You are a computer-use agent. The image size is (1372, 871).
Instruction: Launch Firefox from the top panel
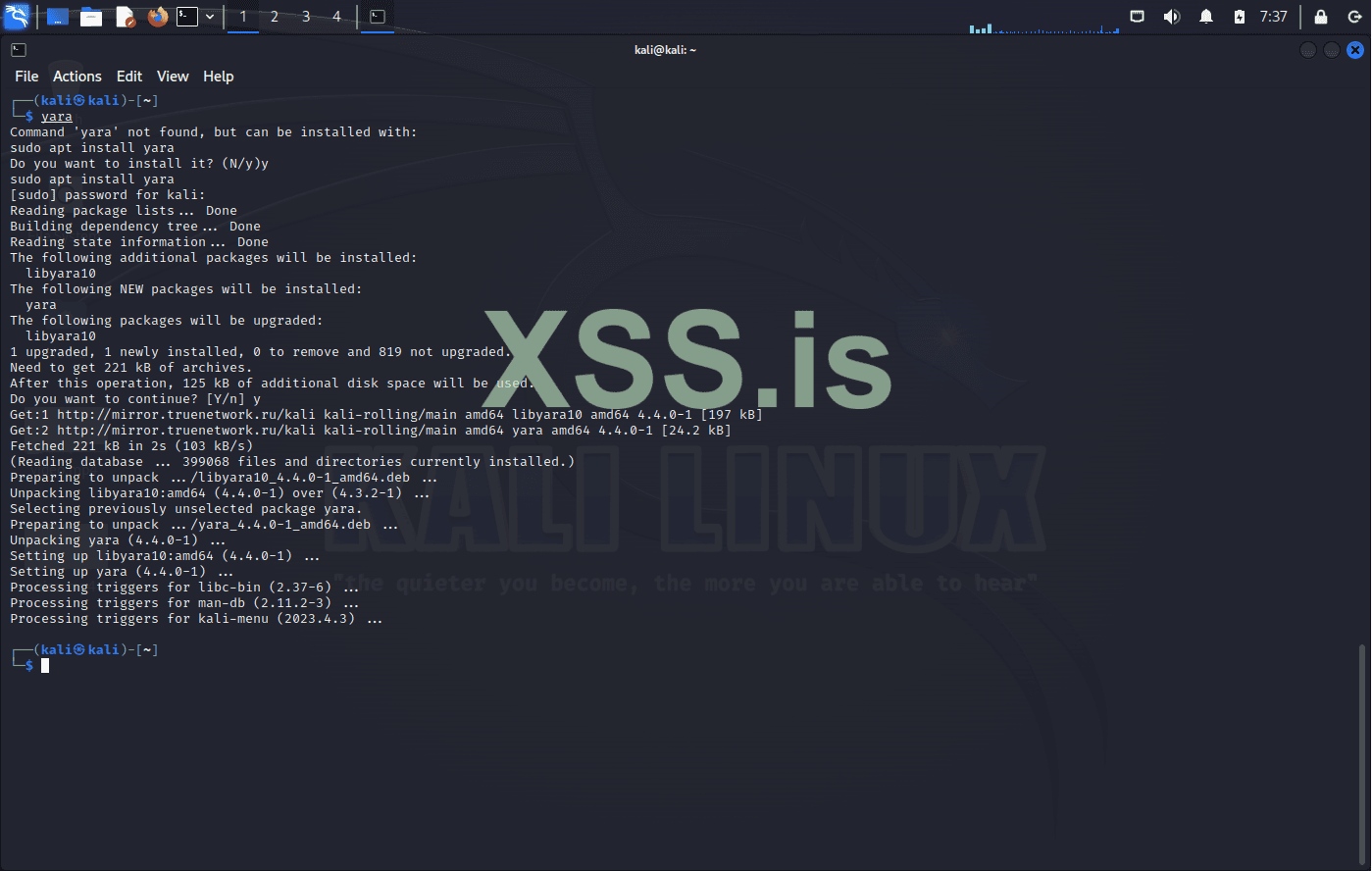click(x=157, y=16)
